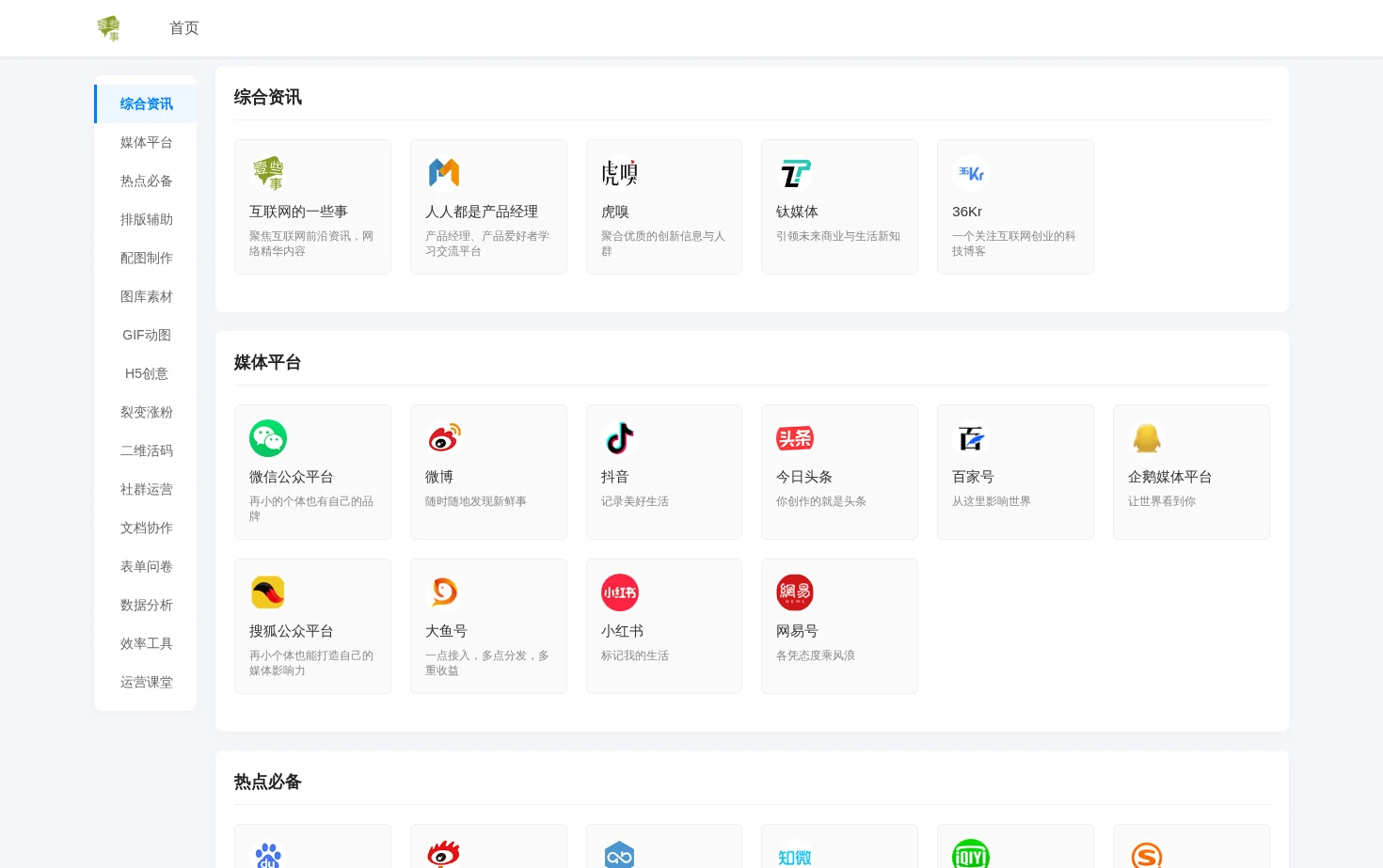Select 媒体平台 in the sidebar
Screen dimensions: 1383x868
[146, 143]
